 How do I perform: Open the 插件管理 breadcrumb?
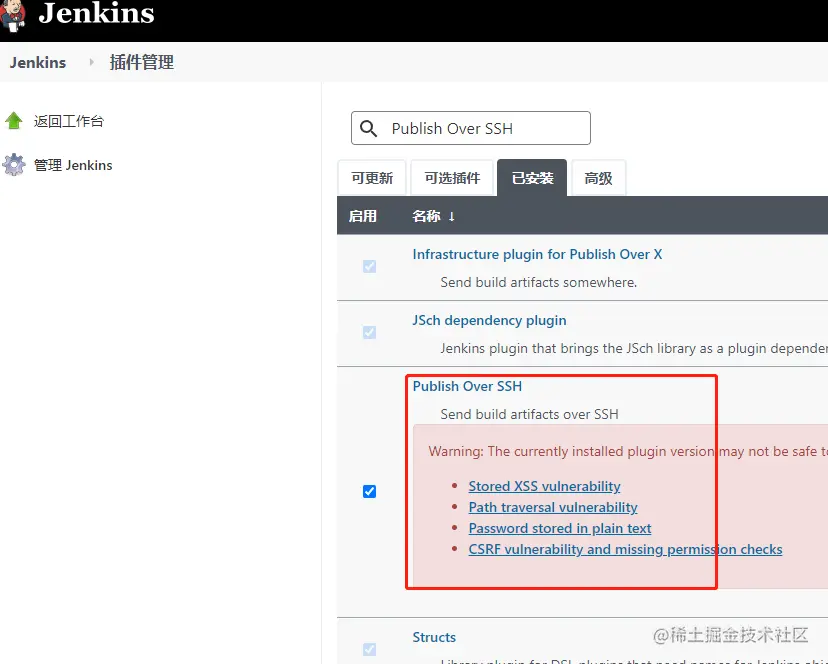(142, 62)
